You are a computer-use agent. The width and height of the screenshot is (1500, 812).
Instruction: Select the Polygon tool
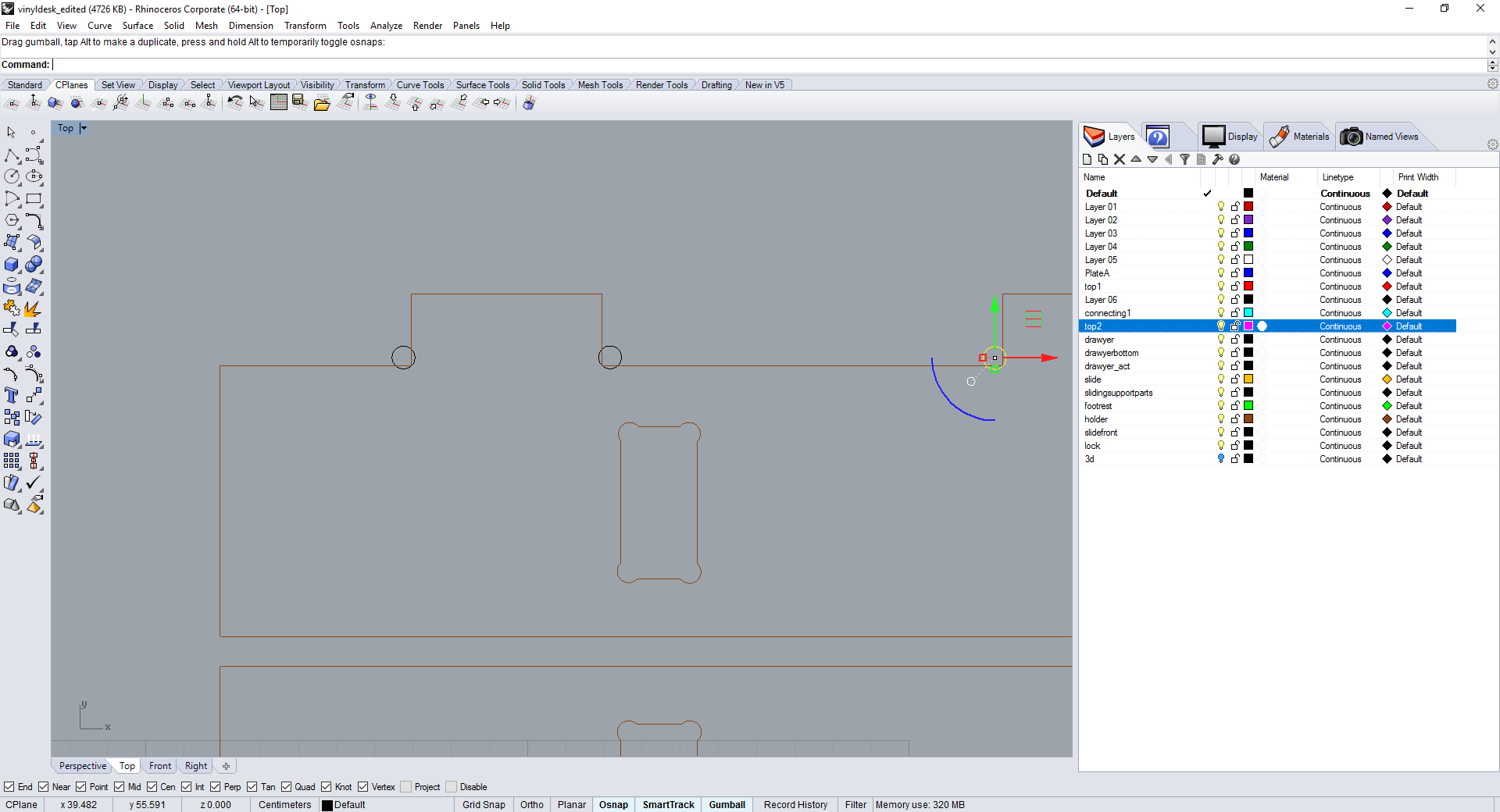click(x=12, y=221)
